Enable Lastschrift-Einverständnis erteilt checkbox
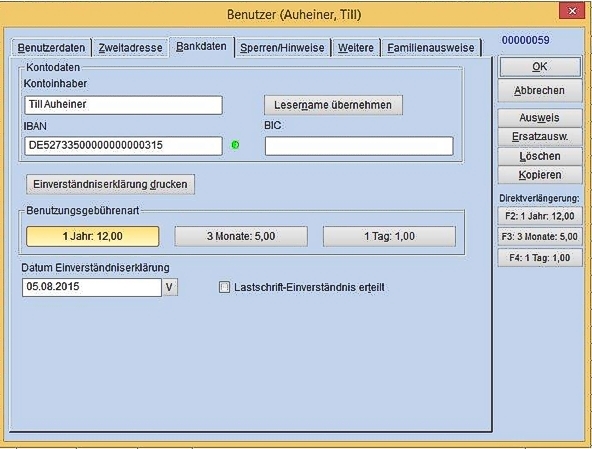The image size is (592, 449). pos(224,287)
